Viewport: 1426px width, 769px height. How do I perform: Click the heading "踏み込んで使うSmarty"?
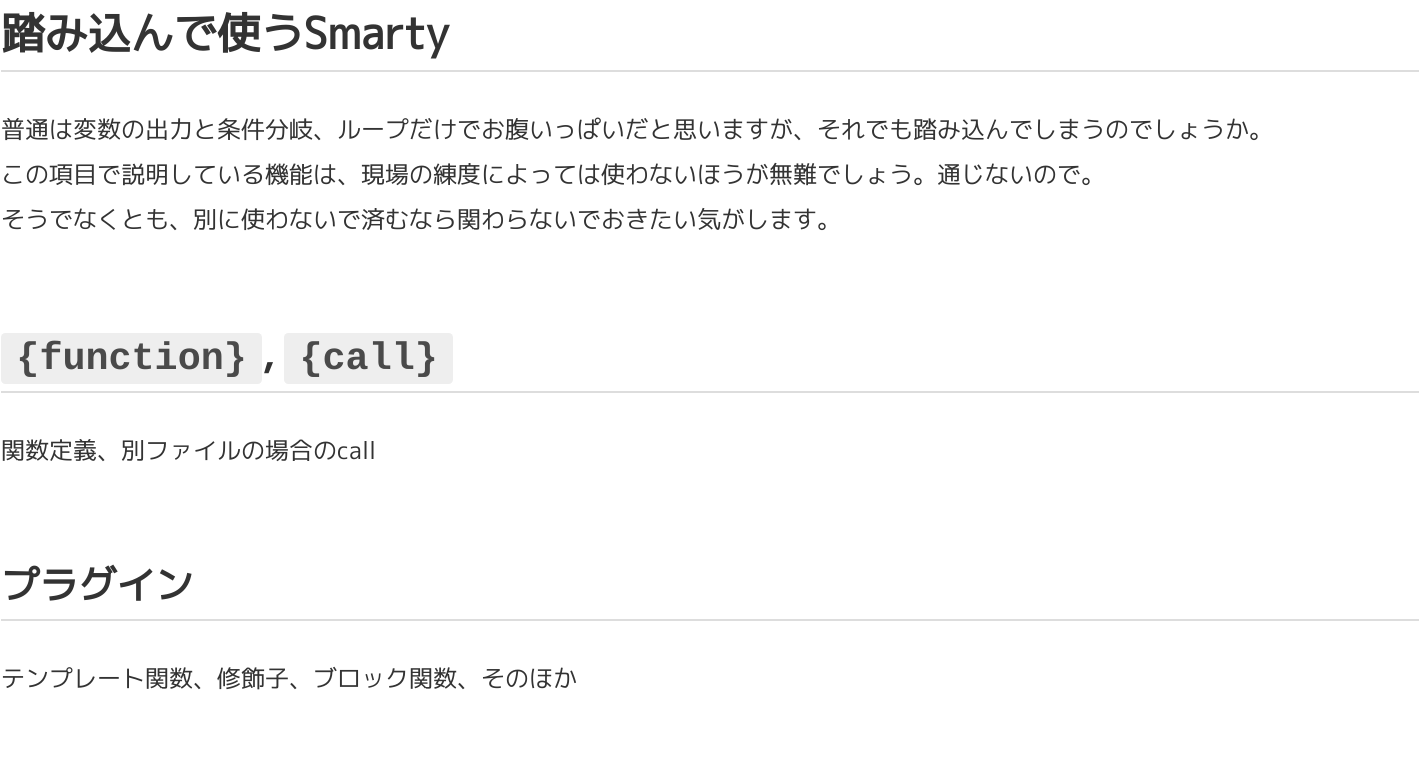tap(225, 34)
